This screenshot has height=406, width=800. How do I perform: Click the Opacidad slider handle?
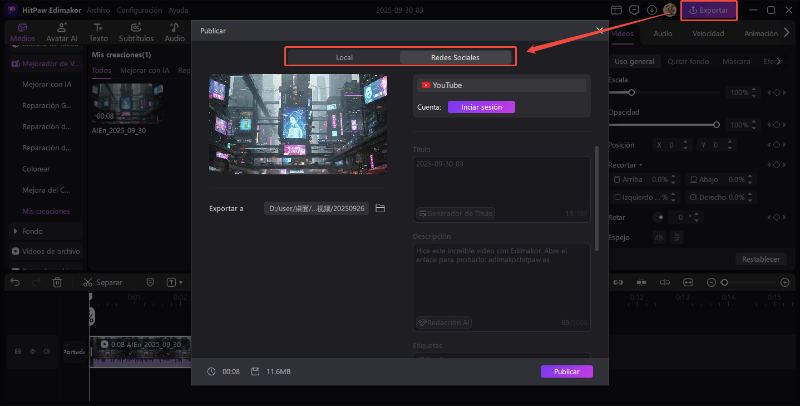point(716,125)
